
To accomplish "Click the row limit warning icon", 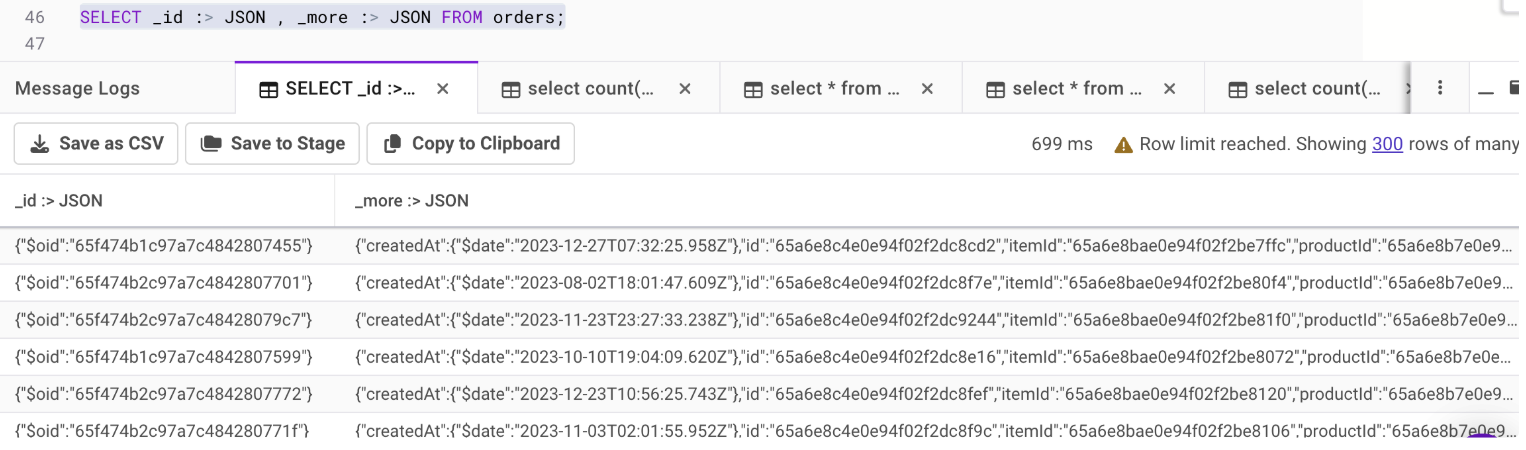I will point(1123,144).
